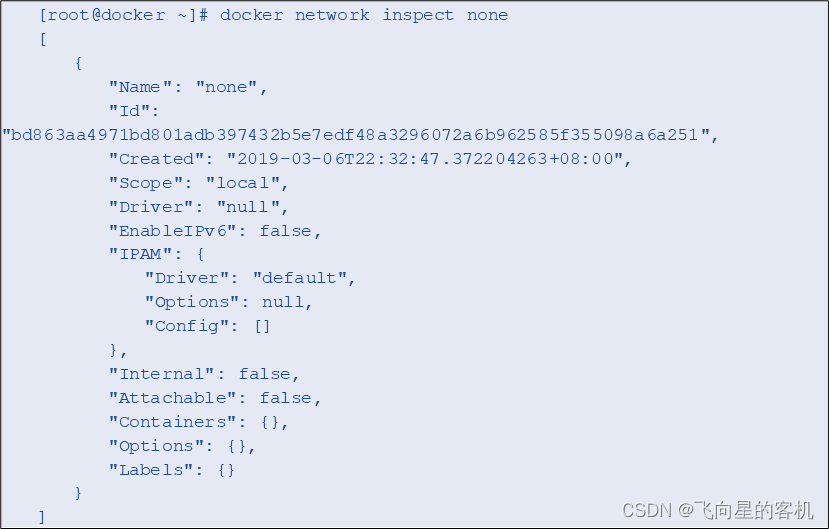The width and height of the screenshot is (829, 529).
Task: Click the "Containers": {} line
Action: (x=198, y=422)
